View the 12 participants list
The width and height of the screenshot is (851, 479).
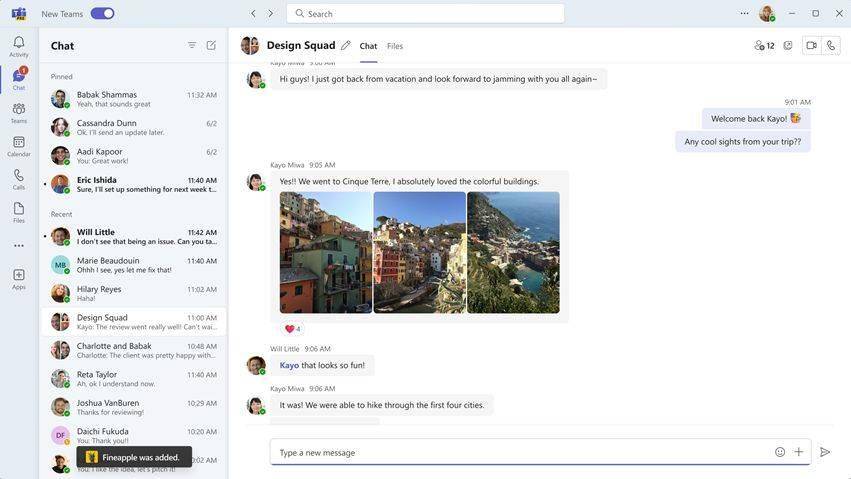(764, 46)
